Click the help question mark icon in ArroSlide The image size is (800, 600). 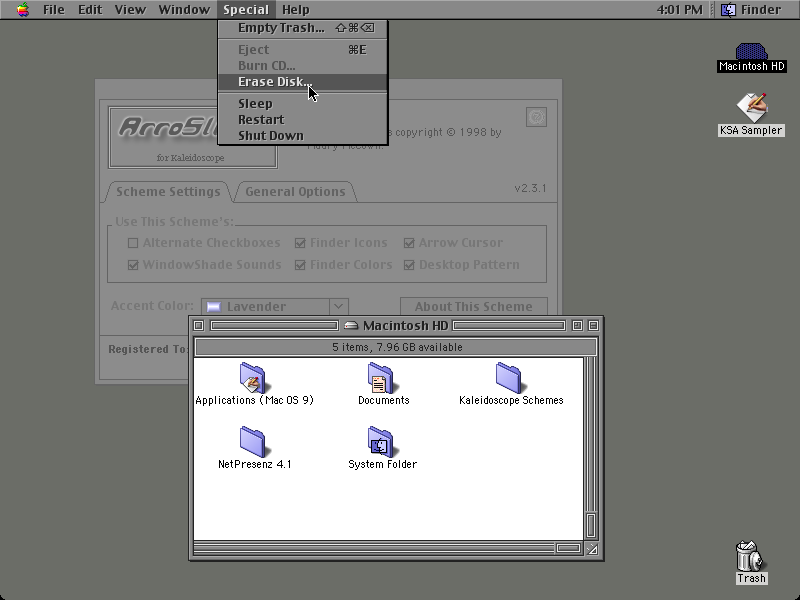coord(536,117)
